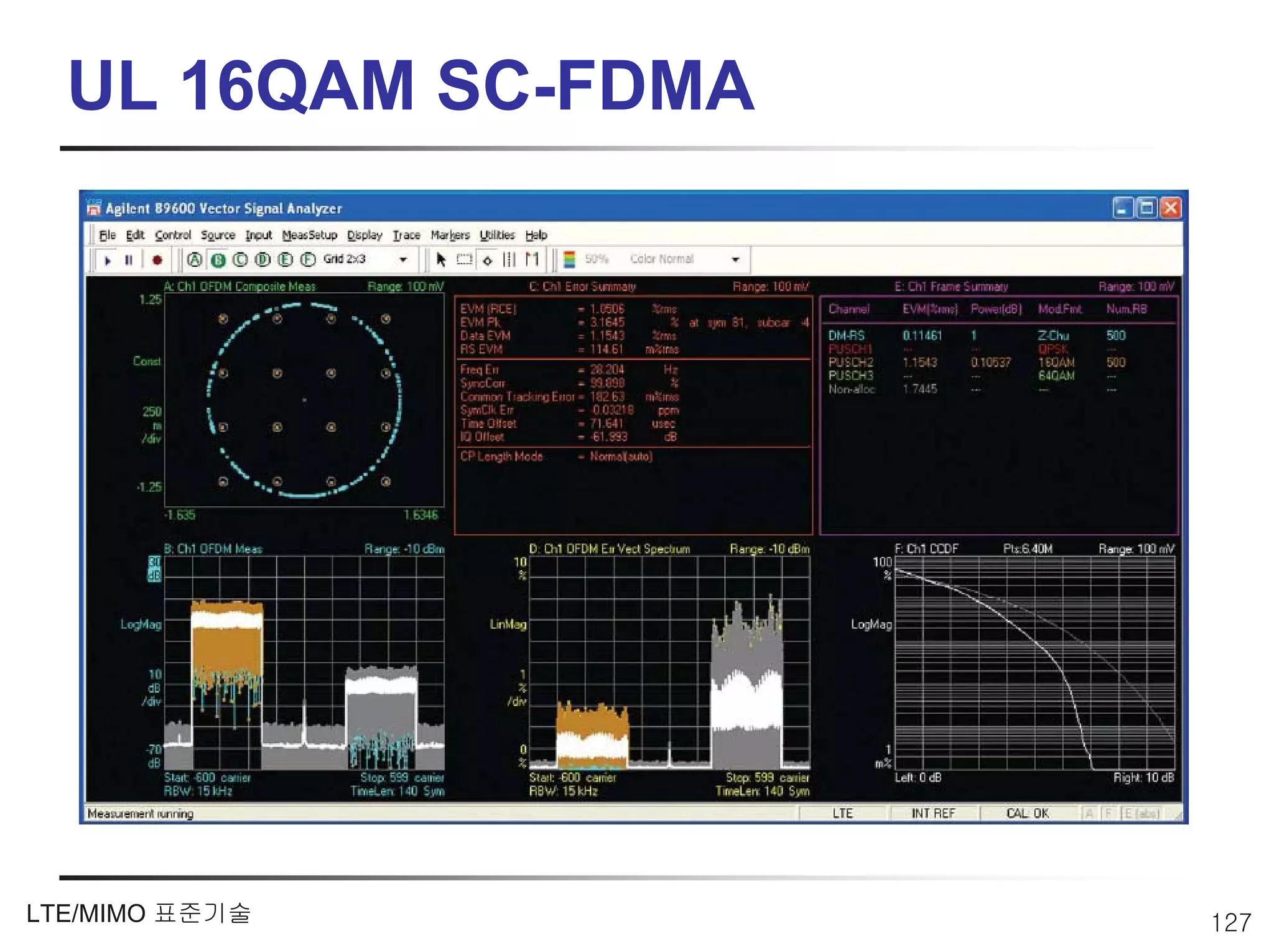1274x952 pixels.
Task: Select the 'E: Ch1 Frame Summary' trace title
Action: (x=951, y=287)
